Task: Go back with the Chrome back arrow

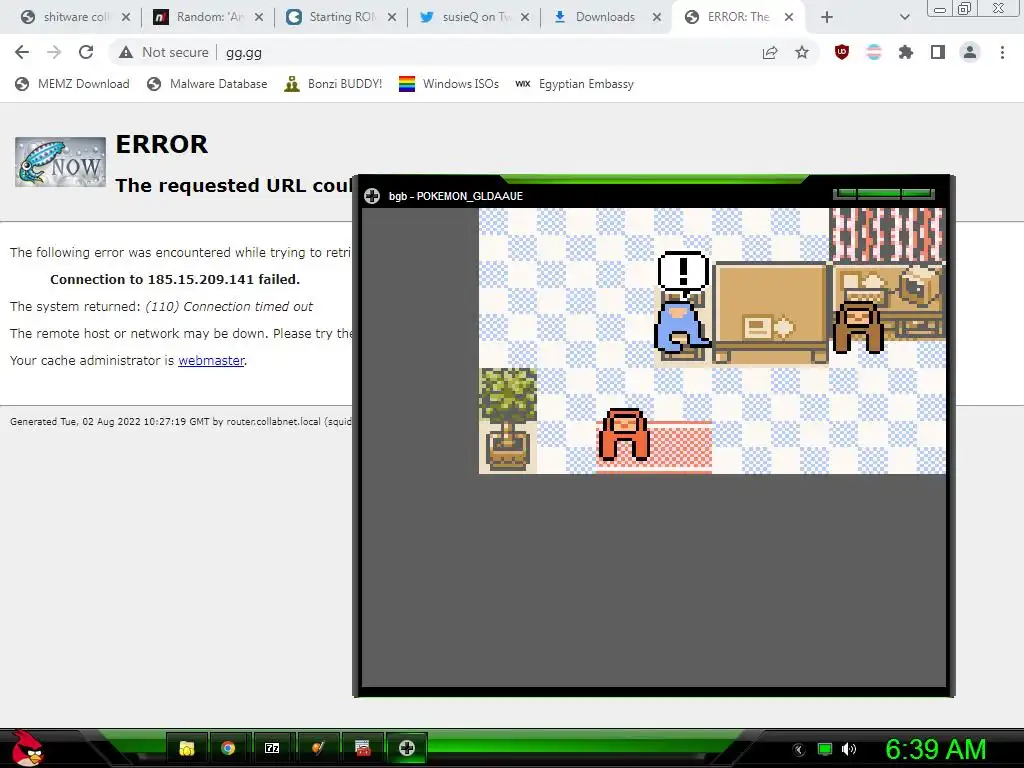Action: 22,52
